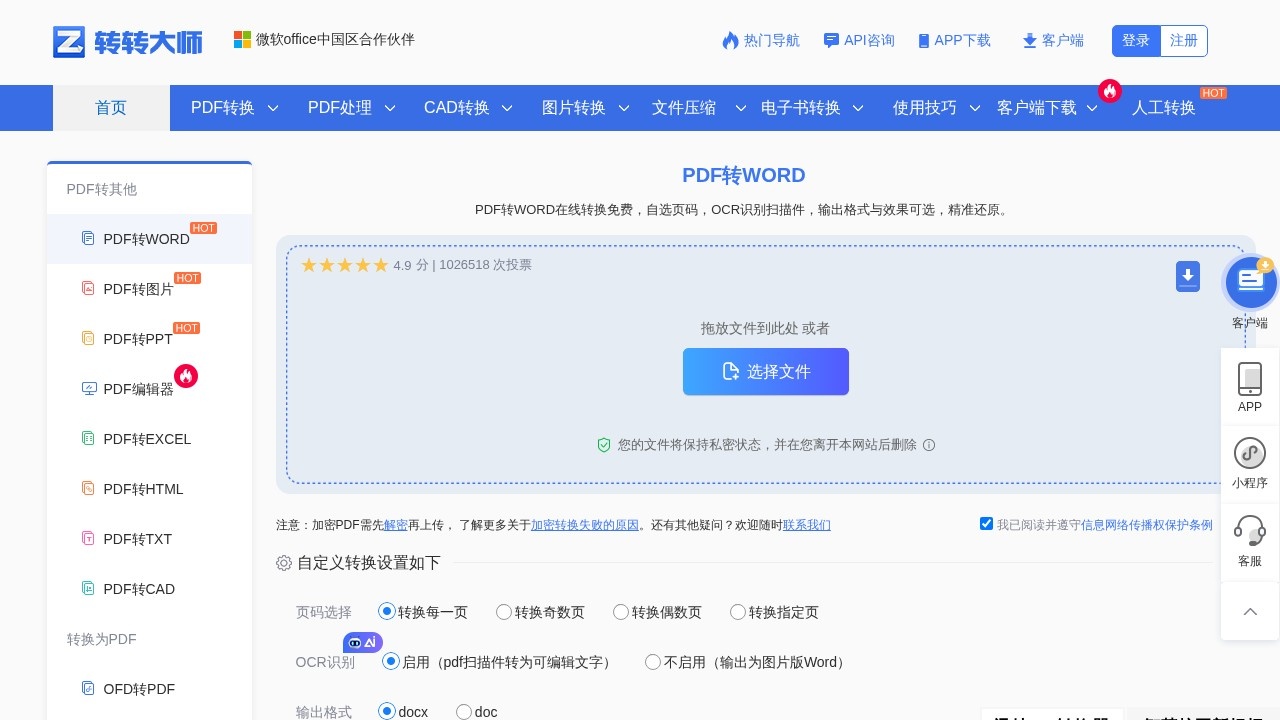The height and width of the screenshot is (720, 1280).
Task: Click the back-to-top arrow icon
Action: (1250, 611)
